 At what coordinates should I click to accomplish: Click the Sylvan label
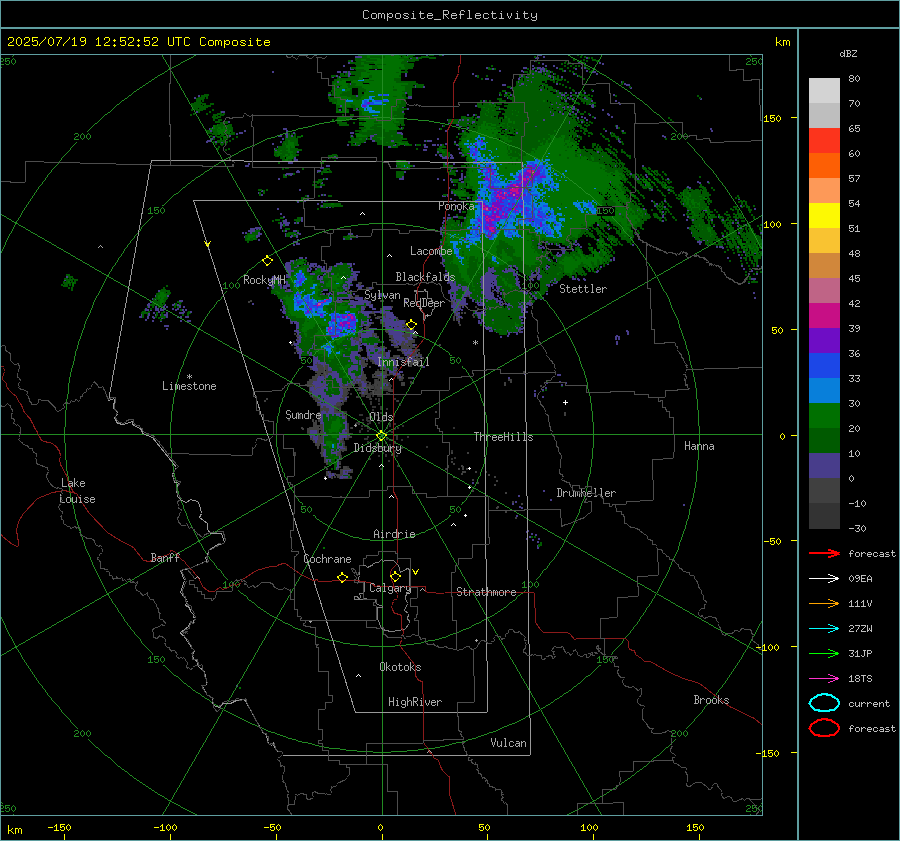pyautogui.click(x=382, y=296)
